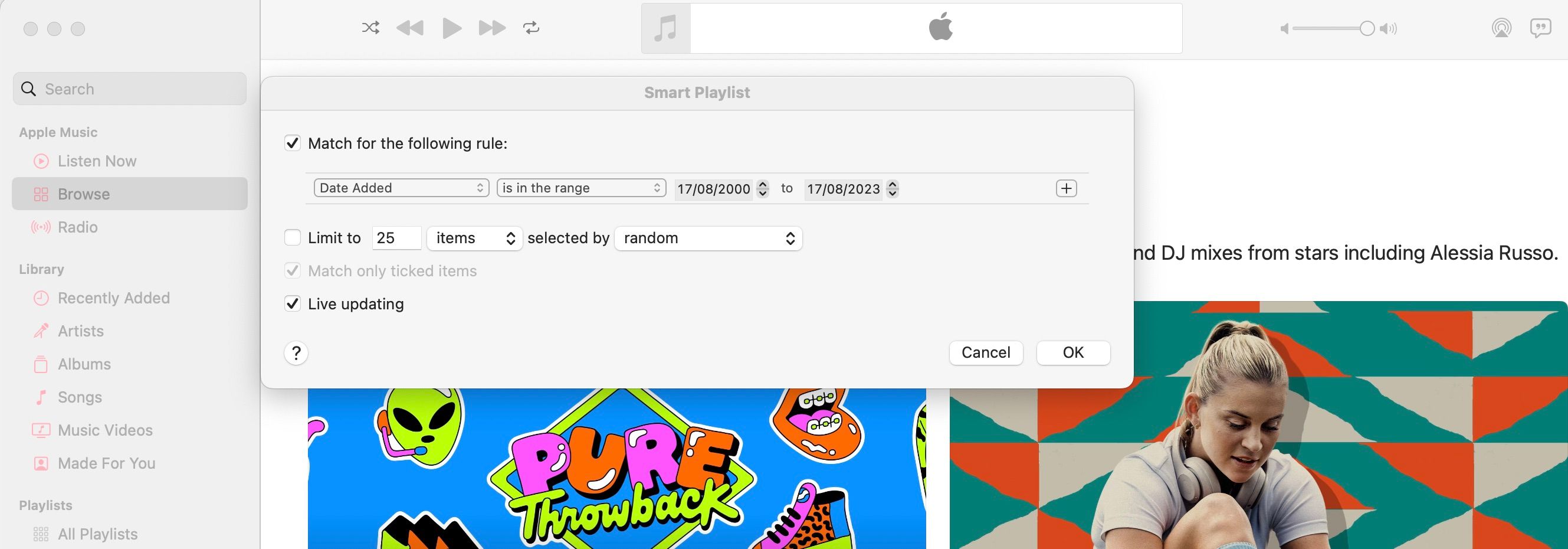This screenshot has height=549, width=1568.
Task: Uncheck Match for the following rule
Action: [x=293, y=144]
